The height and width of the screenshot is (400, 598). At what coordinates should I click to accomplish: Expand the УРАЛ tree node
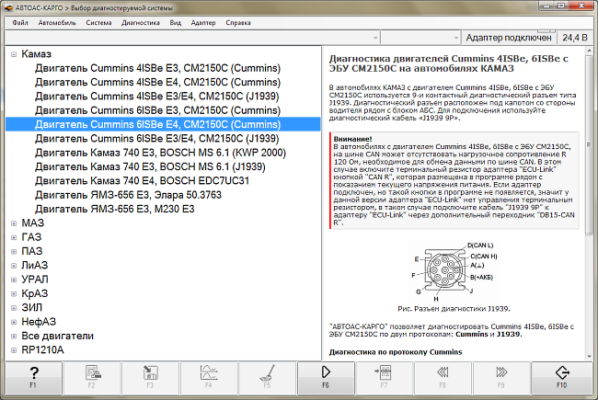14,280
